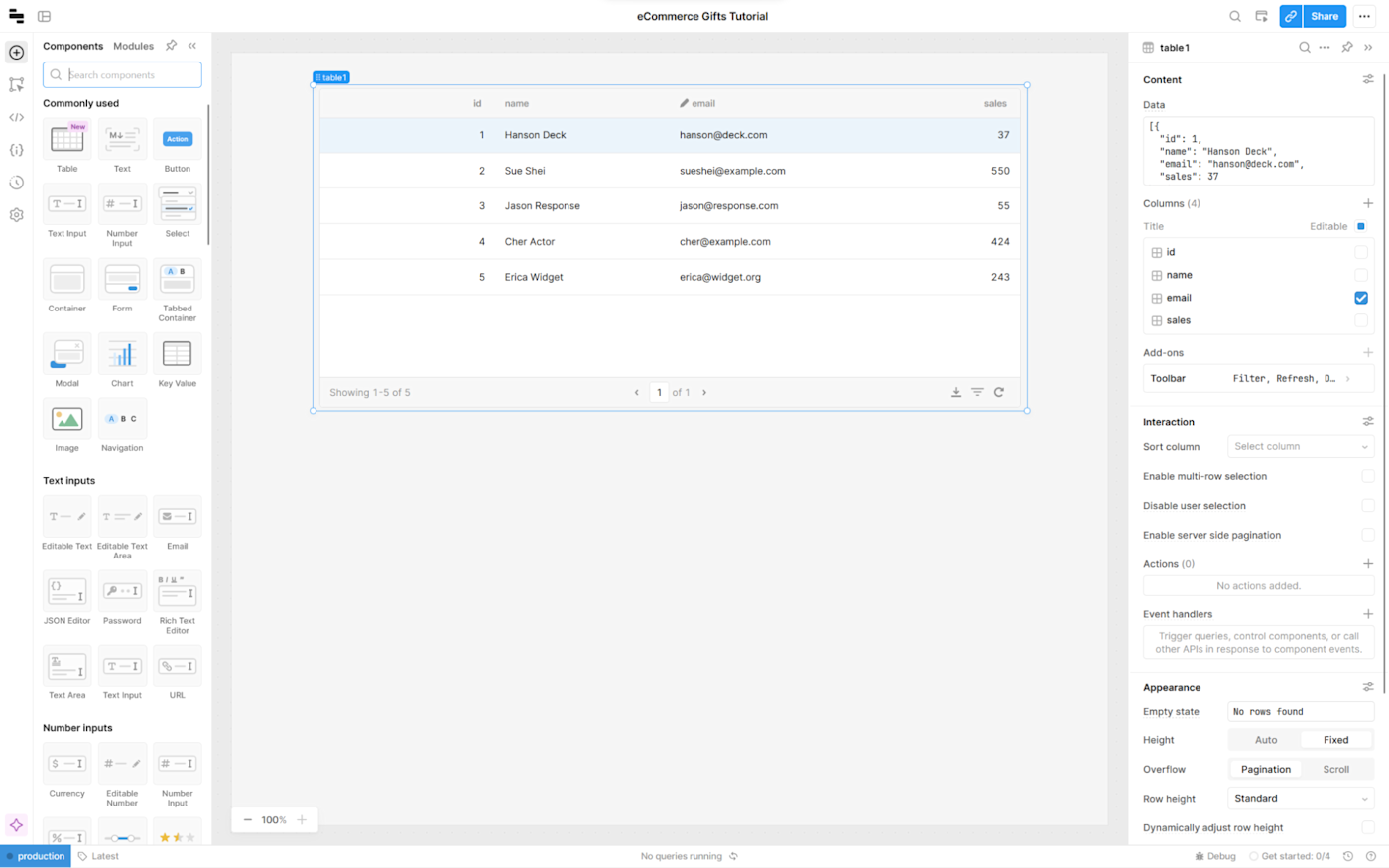
Task: Add an add-on with plus
Action: click(x=1368, y=352)
